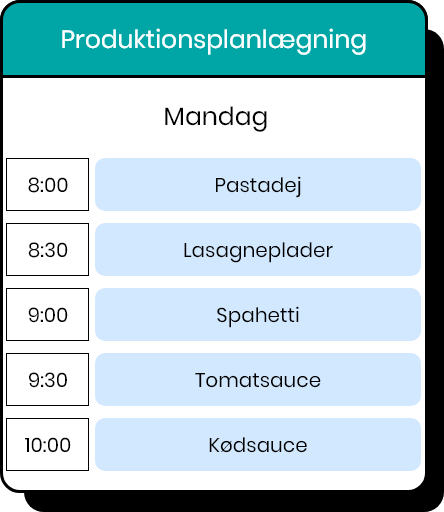
Task: Open the Lasagneplader production entry
Action: tap(258, 249)
